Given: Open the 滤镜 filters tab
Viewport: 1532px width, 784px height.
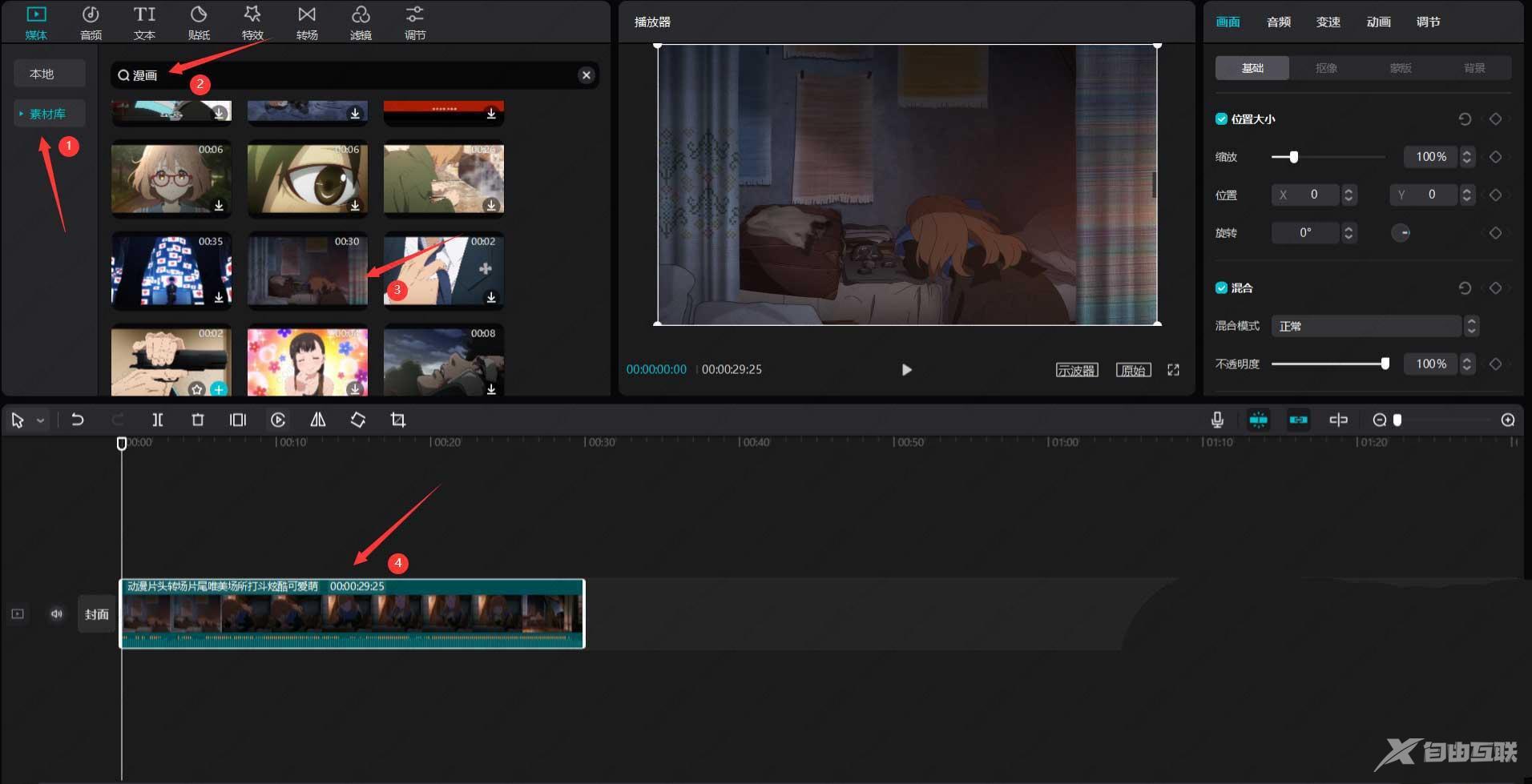Looking at the screenshot, I should tap(361, 22).
